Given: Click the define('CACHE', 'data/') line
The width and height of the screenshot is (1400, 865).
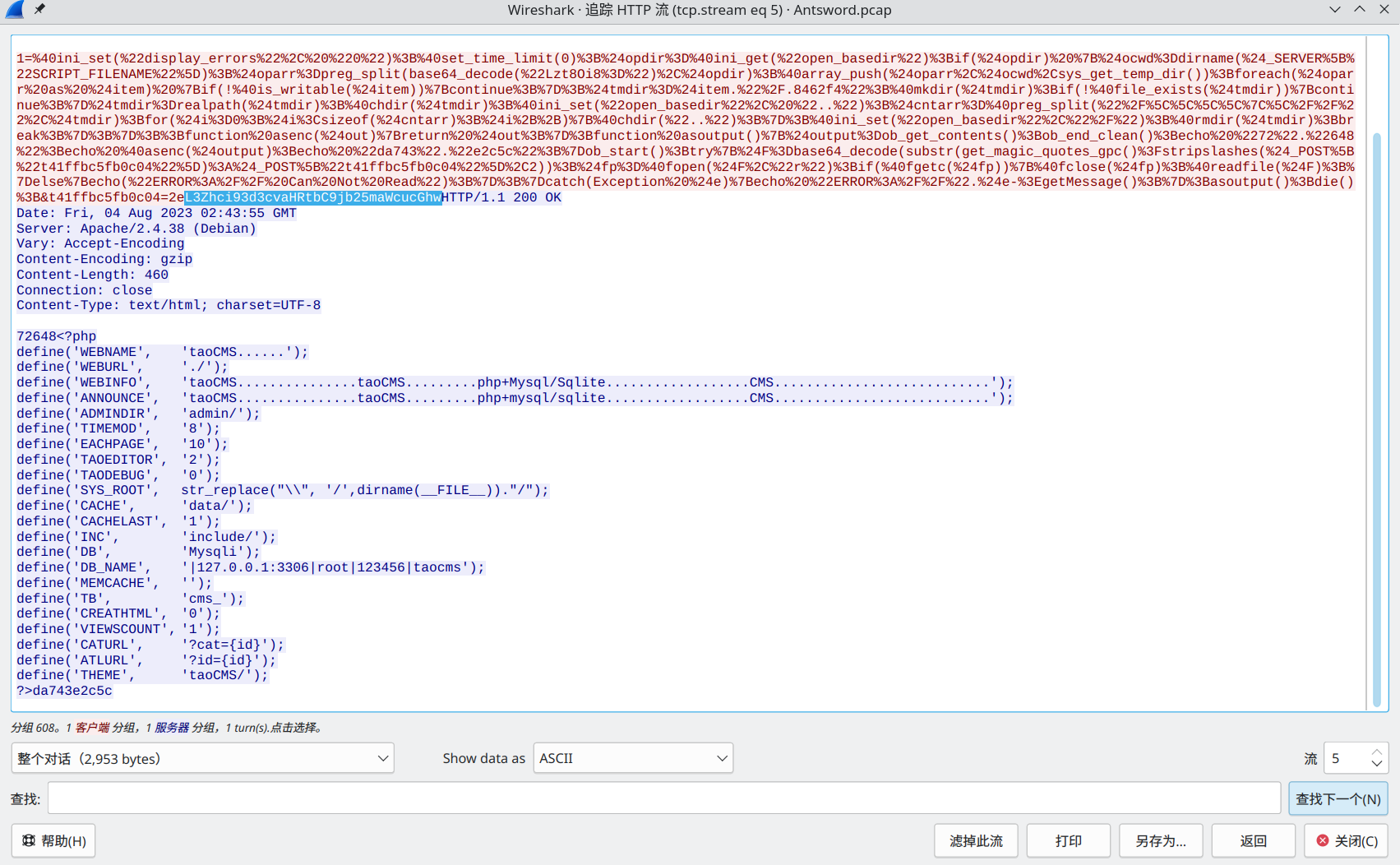Looking at the screenshot, I should [x=135, y=506].
